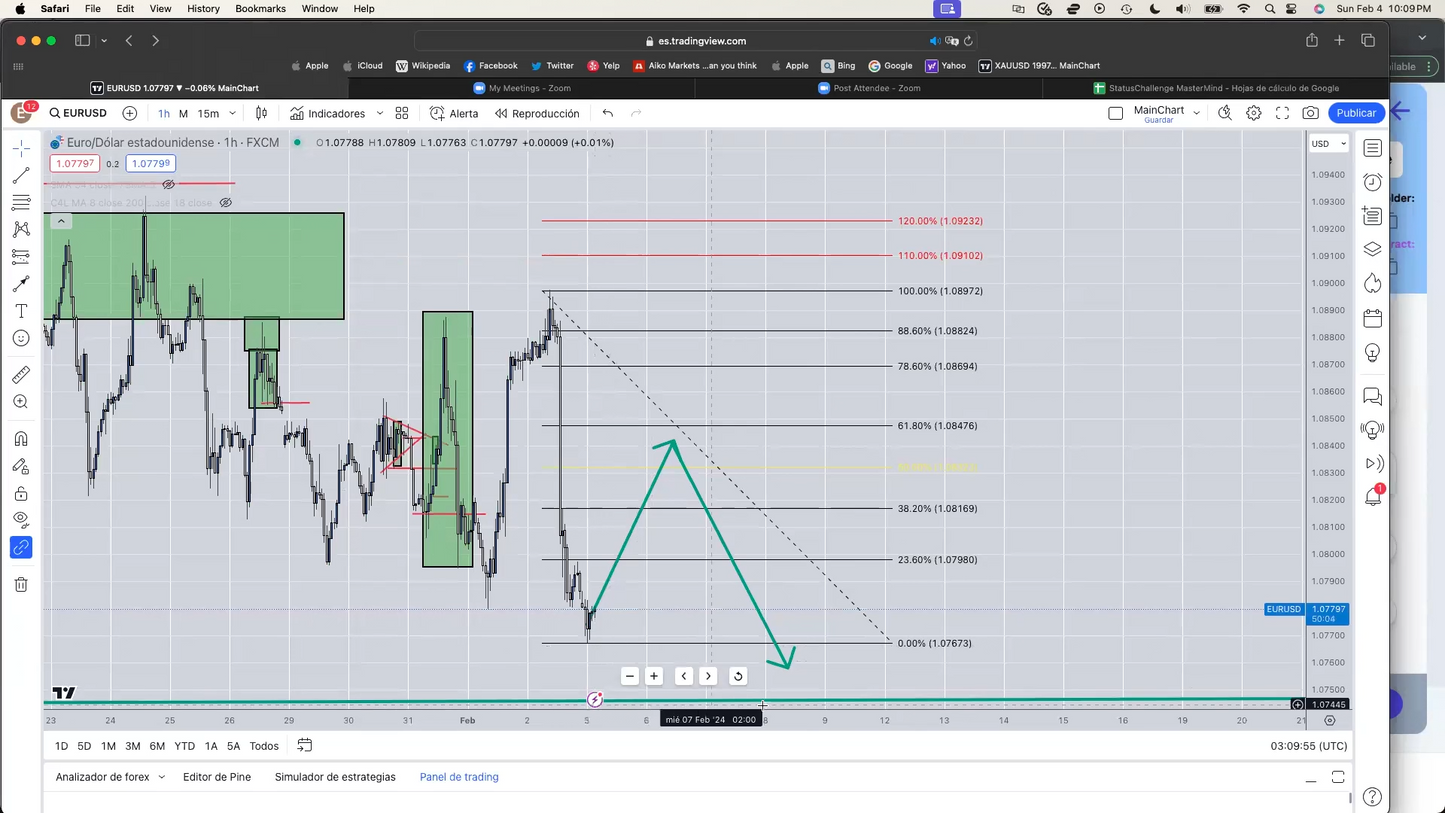Expand the MainChart layout dropdown
1445x813 pixels.
pyautogui.click(x=1196, y=113)
